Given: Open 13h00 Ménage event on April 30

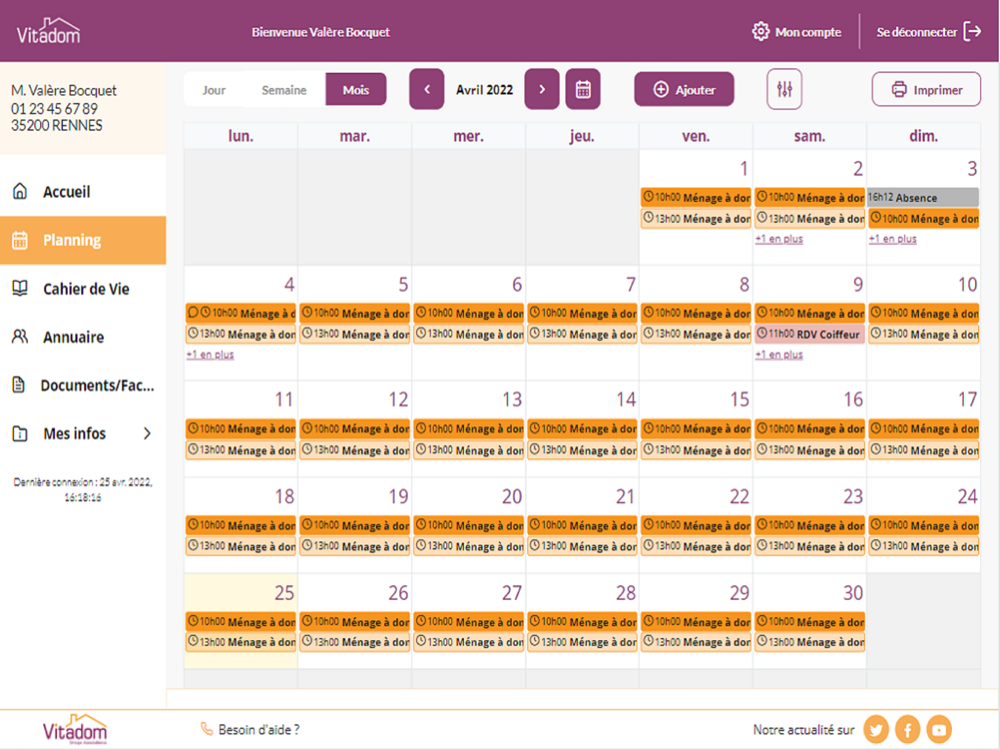Looking at the screenshot, I should point(809,642).
